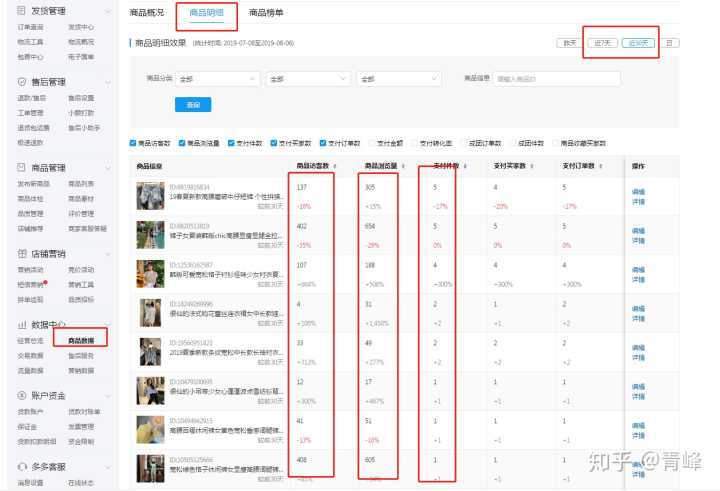Collapse the 发货管理 sidebar section chevron
The width and height of the screenshot is (720, 491).
108,10
